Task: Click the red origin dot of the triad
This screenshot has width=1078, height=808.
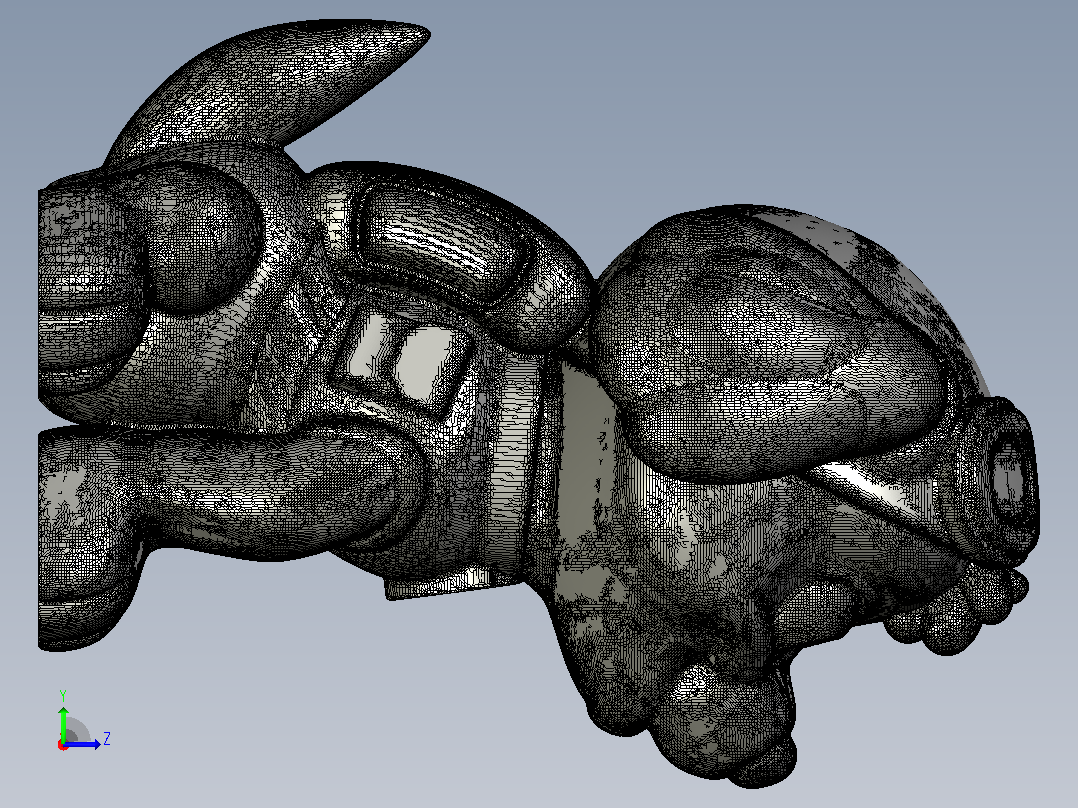Action: pos(63,745)
